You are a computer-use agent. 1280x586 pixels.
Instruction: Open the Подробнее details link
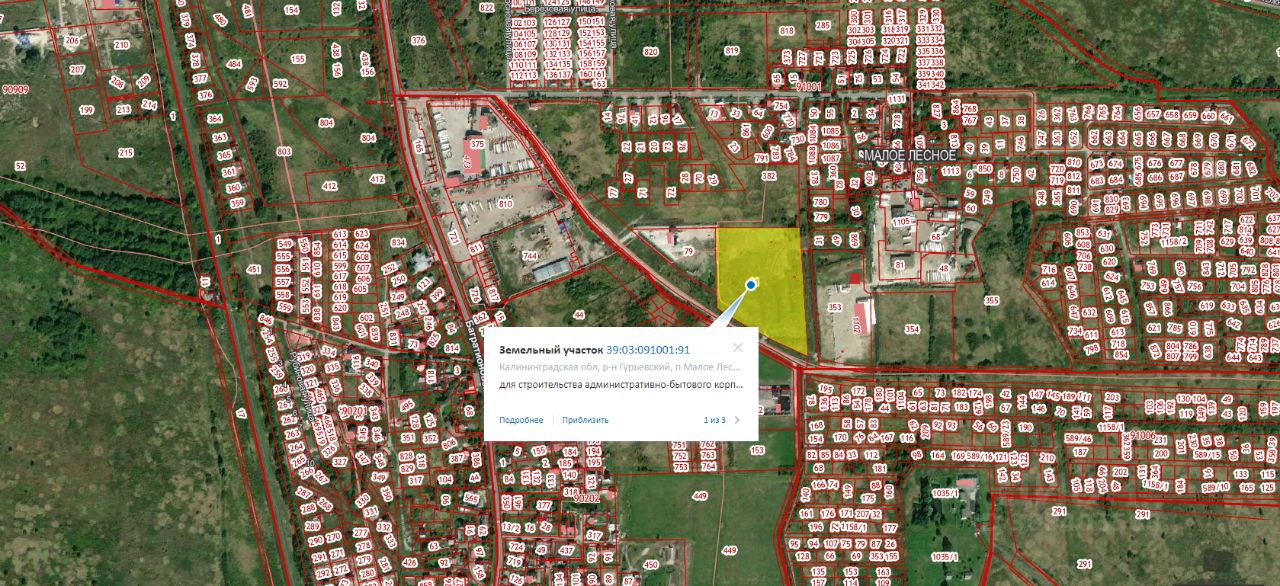click(521, 420)
